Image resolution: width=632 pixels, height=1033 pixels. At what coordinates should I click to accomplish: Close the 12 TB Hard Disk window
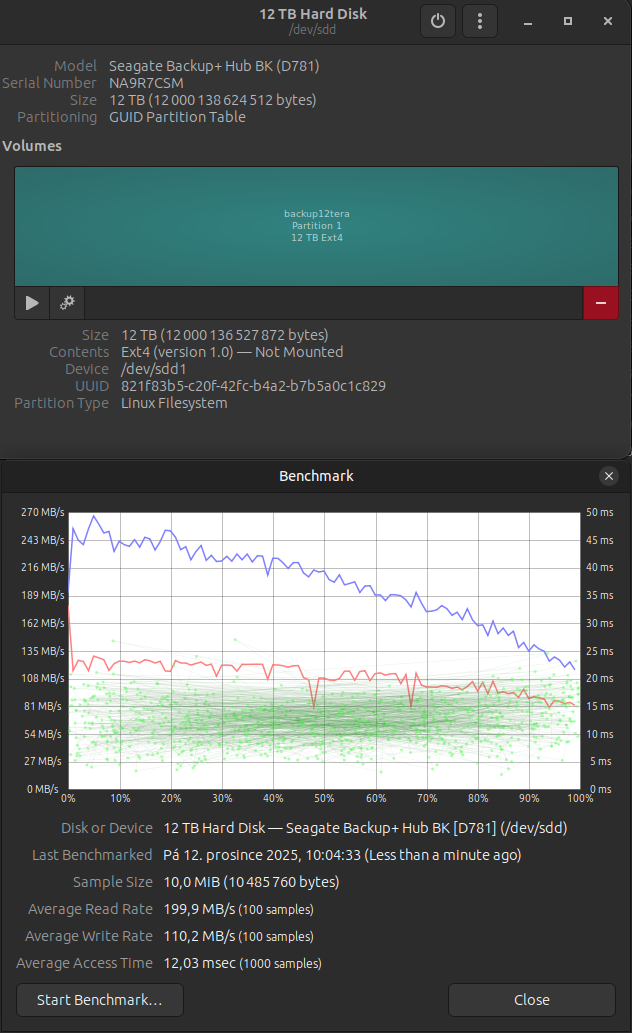pos(608,21)
